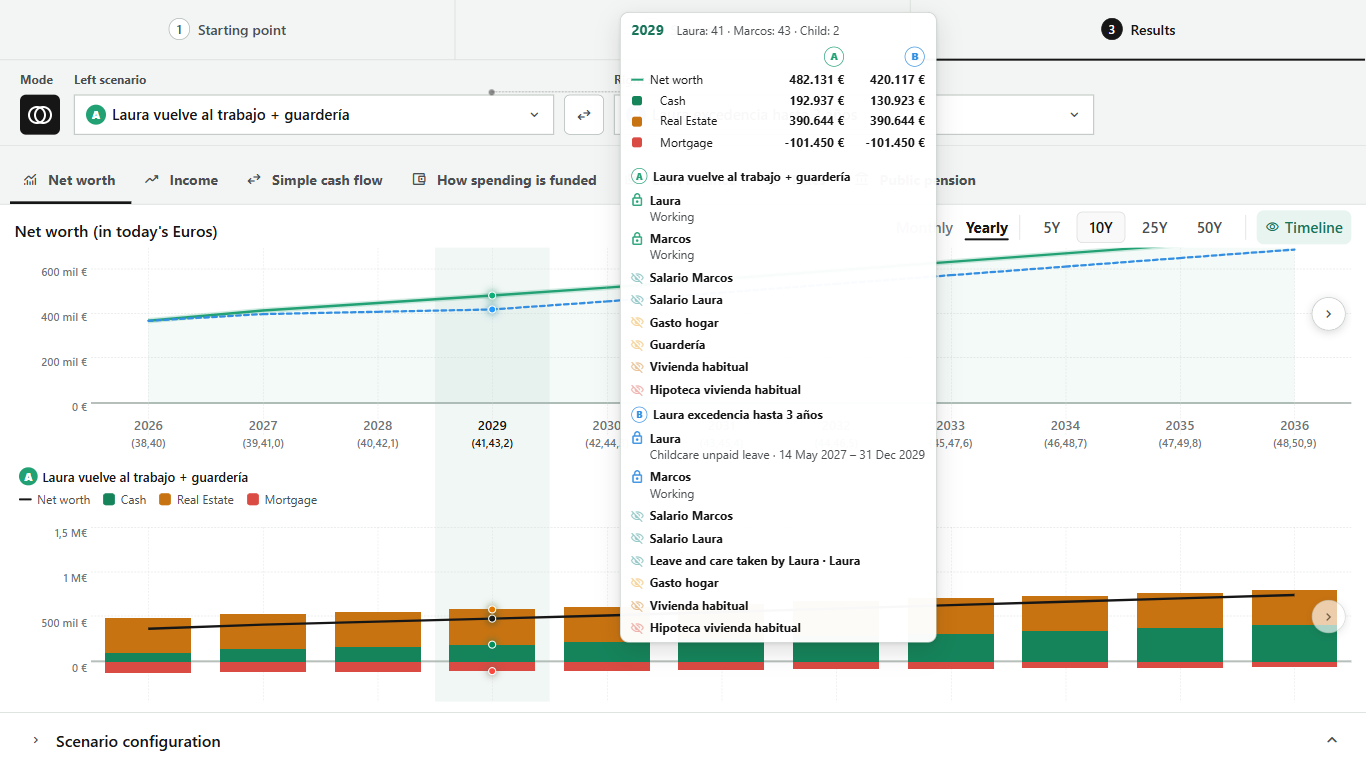
Task: Click Cash in the bar chart legend
Action: tap(125, 500)
